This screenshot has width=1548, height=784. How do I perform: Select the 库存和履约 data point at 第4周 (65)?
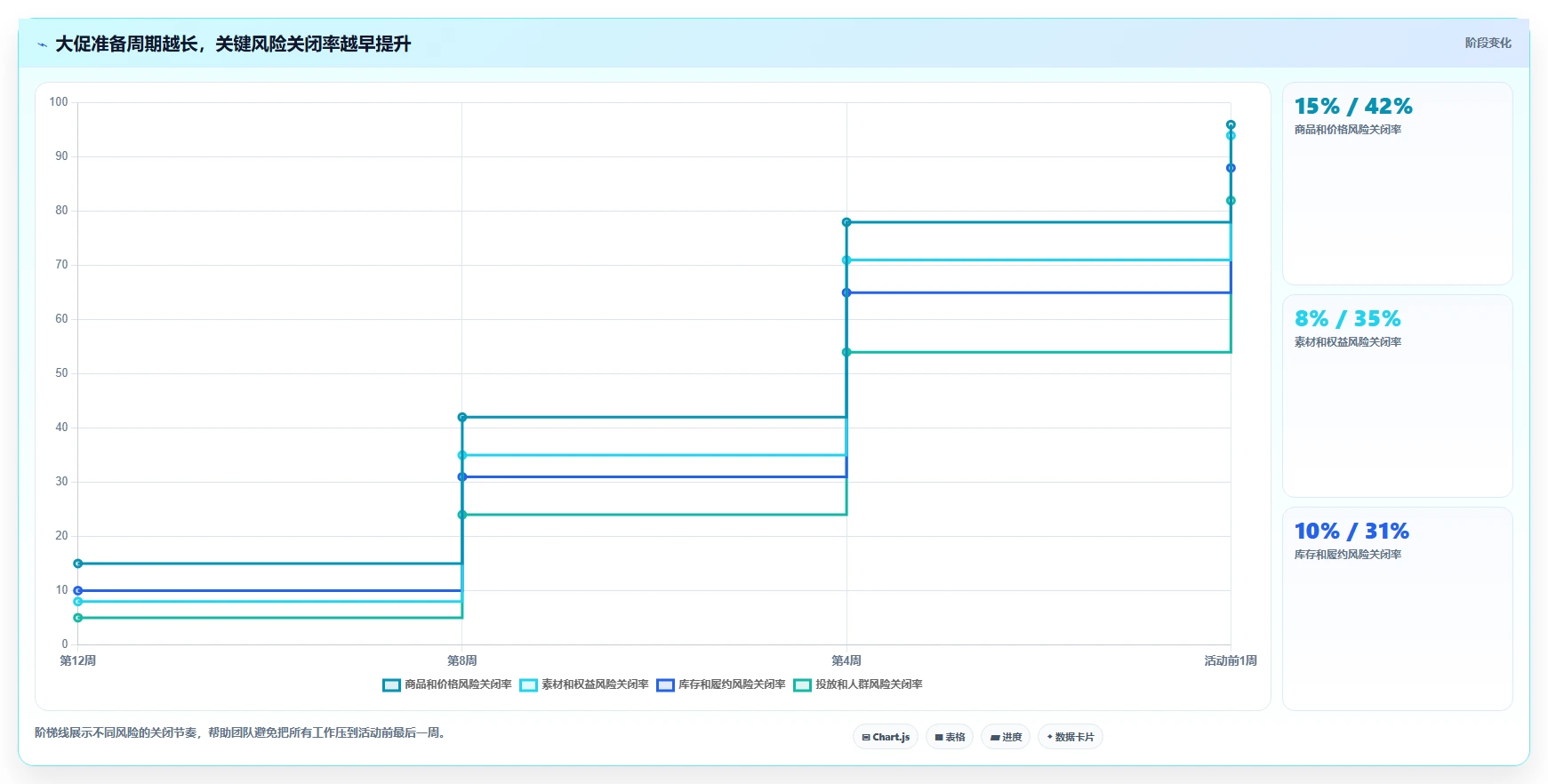tap(846, 292)
